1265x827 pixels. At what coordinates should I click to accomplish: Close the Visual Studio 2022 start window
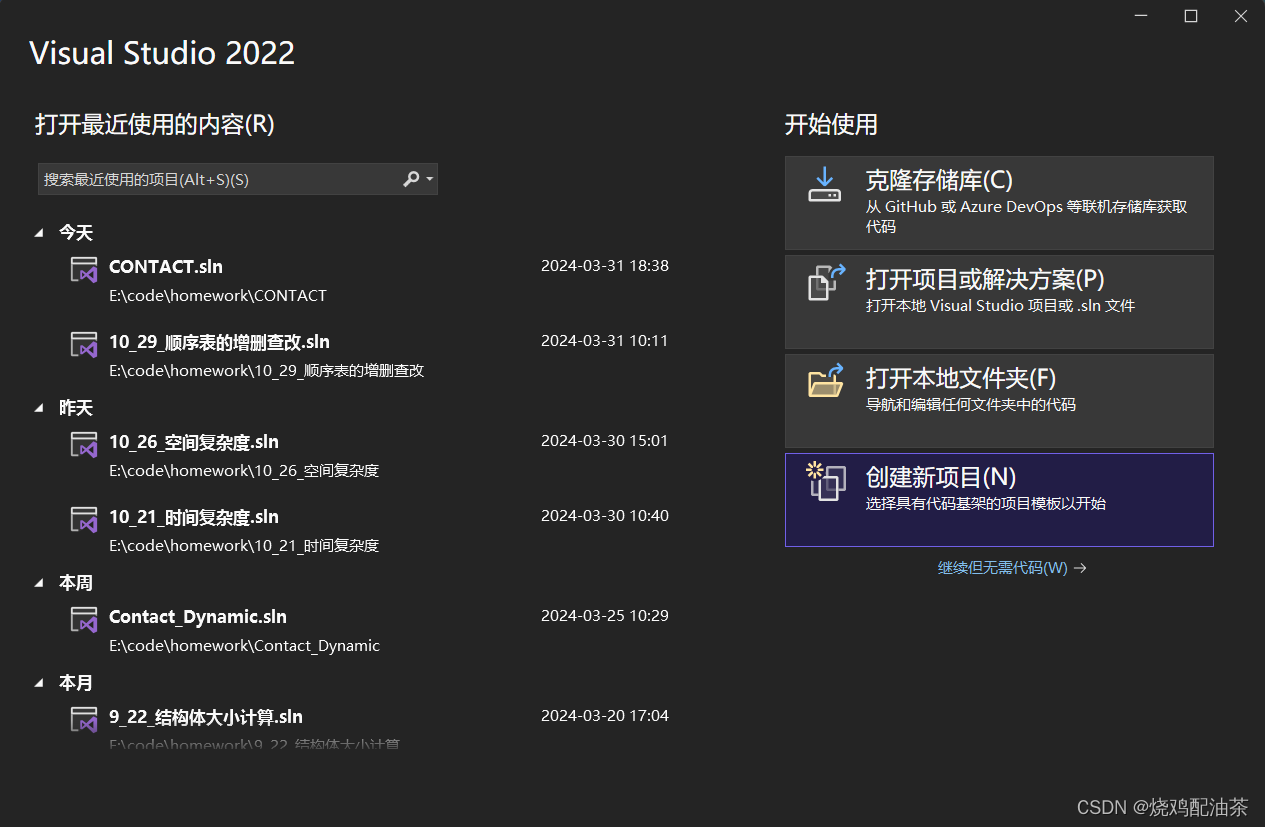[x=1240, y=16]
